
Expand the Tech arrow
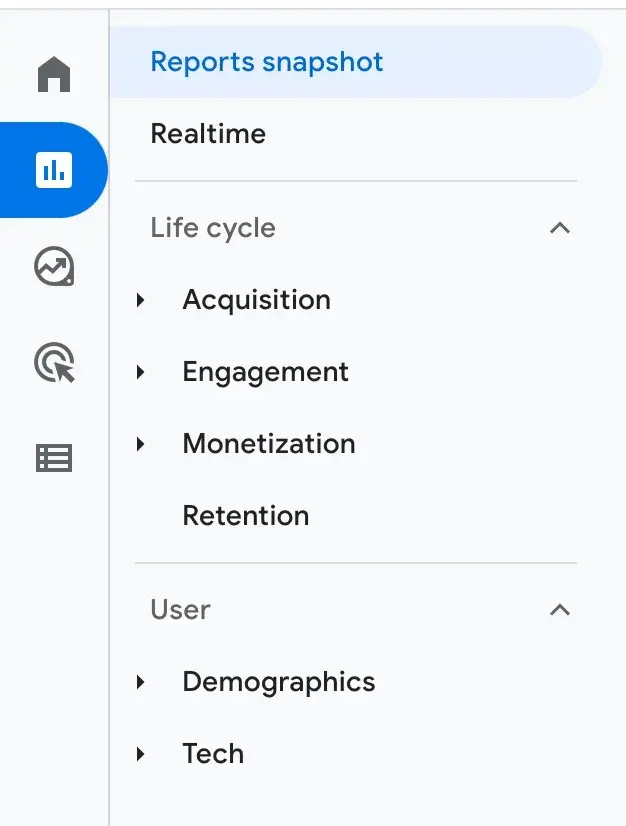(140, 754)
